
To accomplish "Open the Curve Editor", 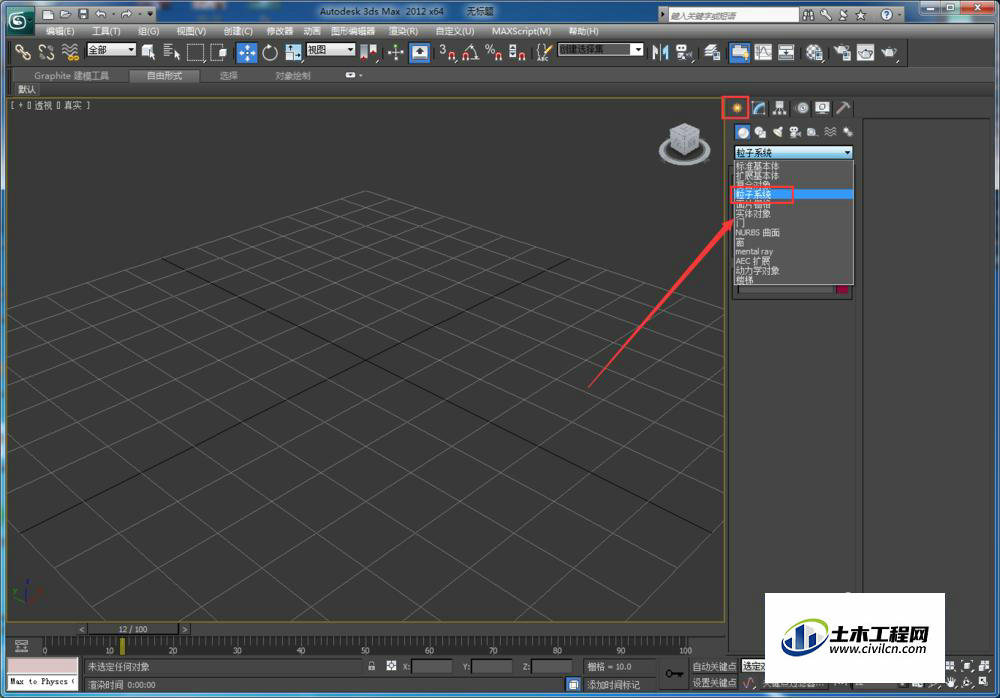I will pos(763,52).
